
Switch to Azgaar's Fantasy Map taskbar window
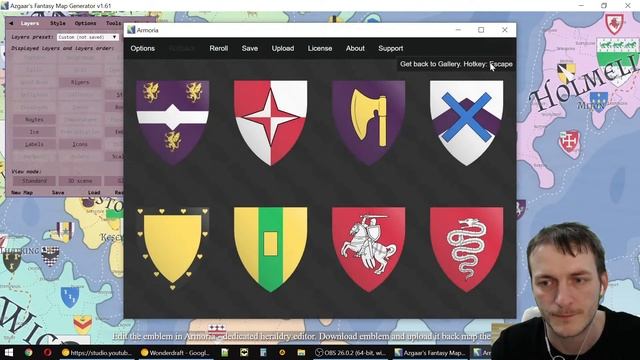coord(429,352)
